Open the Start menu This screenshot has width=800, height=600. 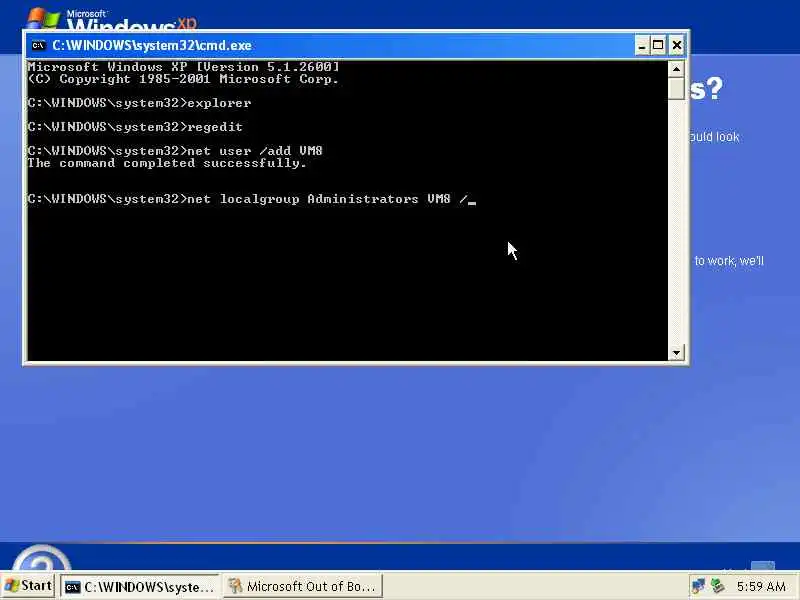[x=28, y=585]
